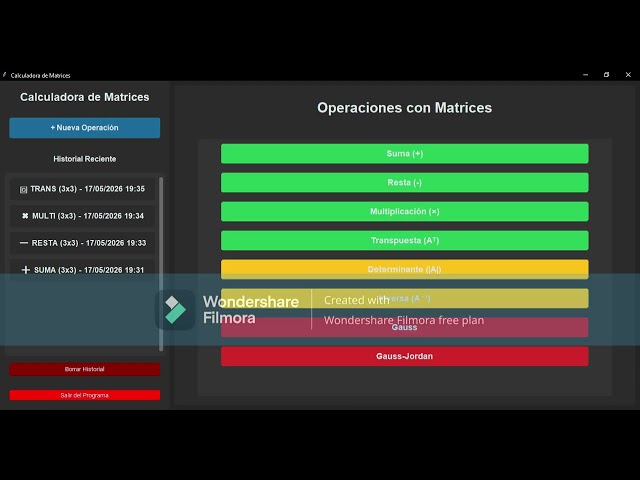Image resolution: width=640 pixels, height=480 pixels.
Task: Click the Historial Reciente heading
Action: point(84,159)
